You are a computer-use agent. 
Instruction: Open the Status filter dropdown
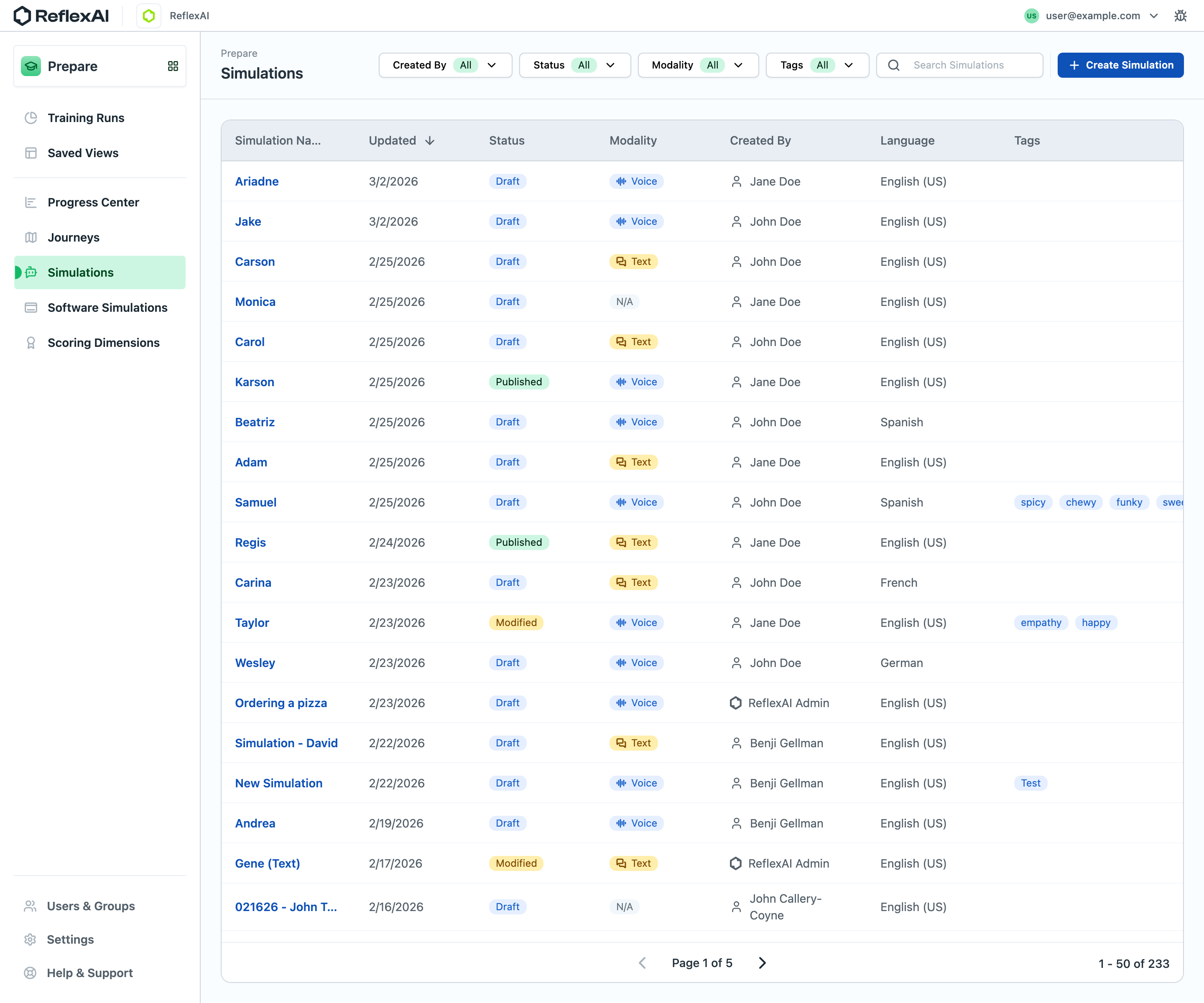tap(574, 65)
